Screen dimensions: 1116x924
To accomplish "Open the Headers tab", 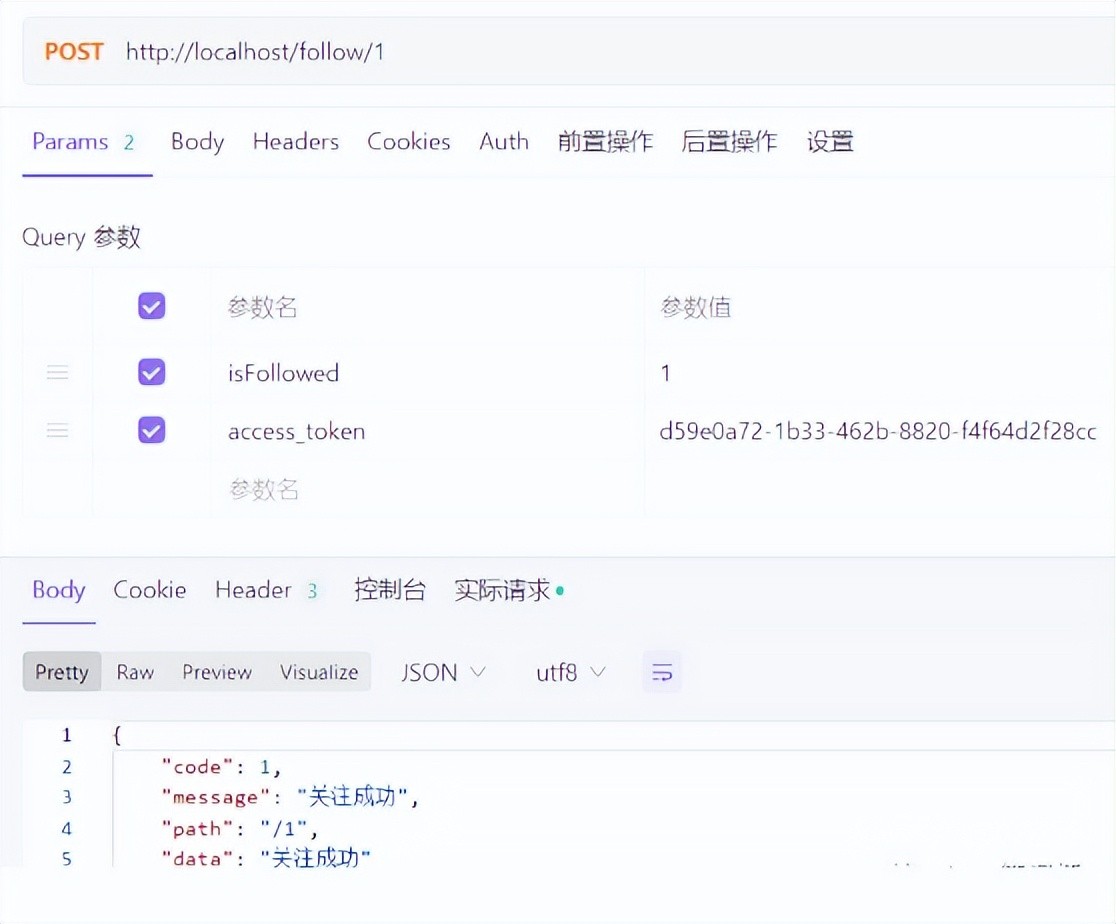I will (295, 142).
